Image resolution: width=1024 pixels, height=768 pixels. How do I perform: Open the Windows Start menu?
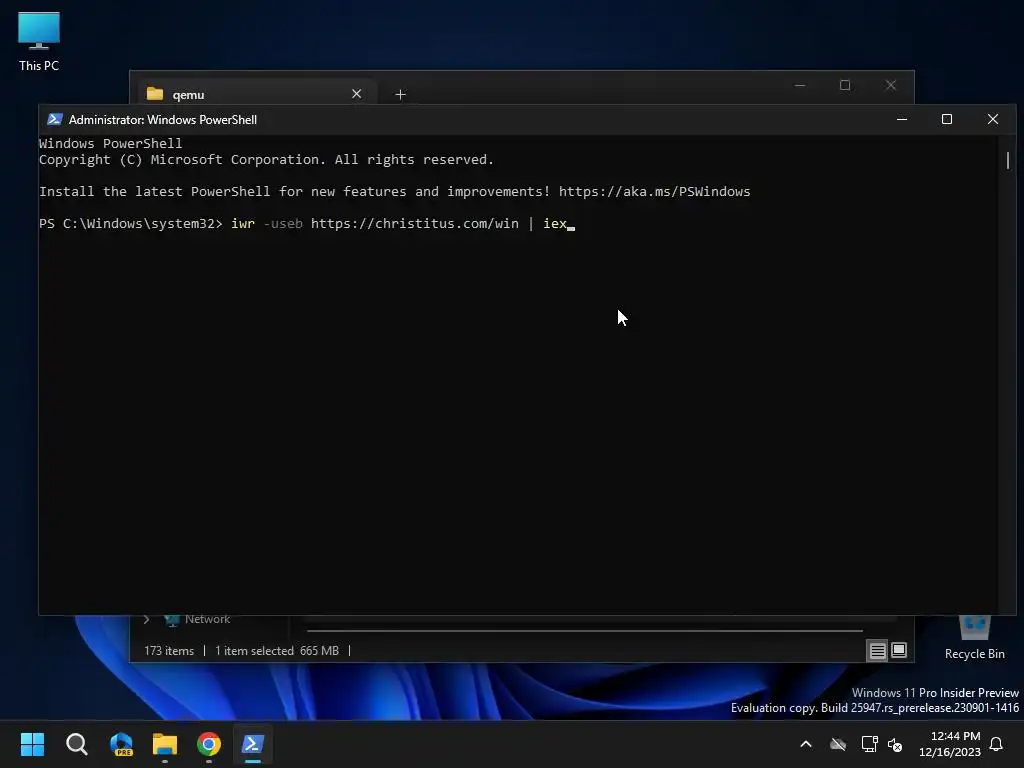[32, 744]
